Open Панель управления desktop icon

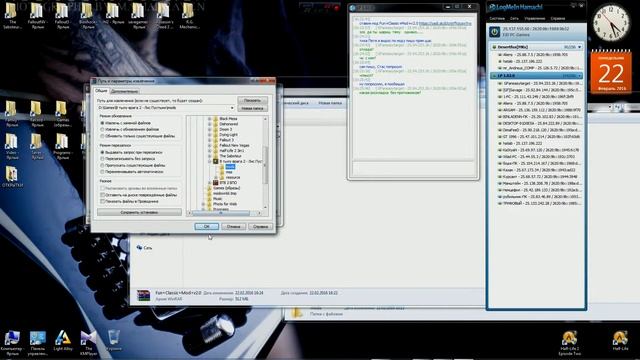tap(38, 343)
